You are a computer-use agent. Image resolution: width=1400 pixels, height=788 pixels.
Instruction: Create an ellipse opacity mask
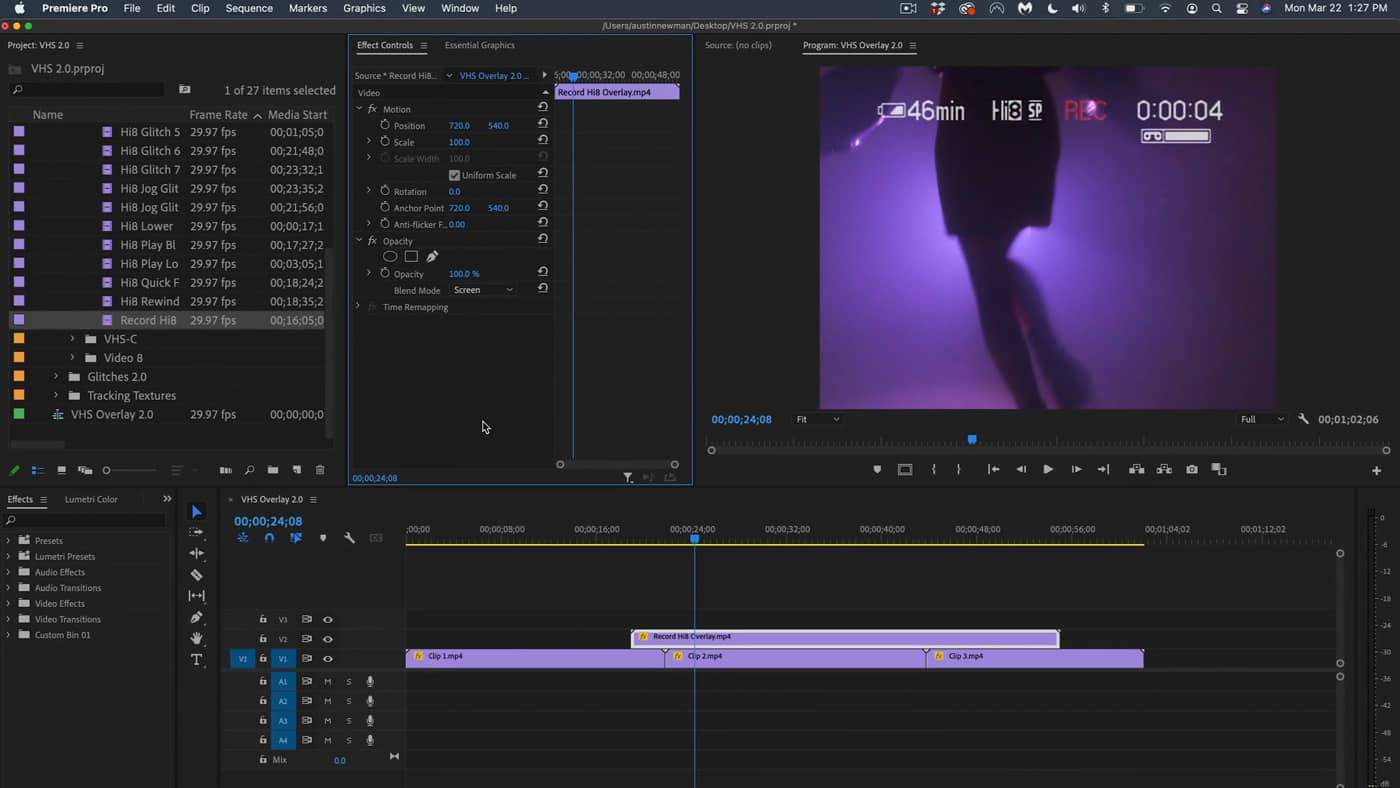(390, 256)
